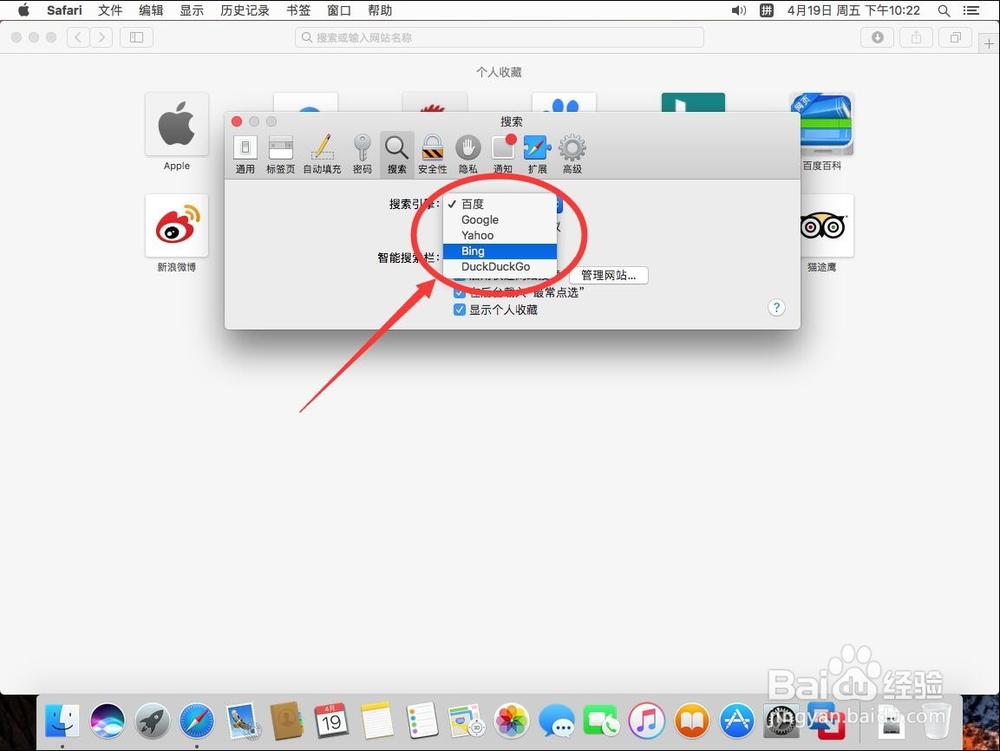
Task: Open App Store in the dock
Action: pos(737,721)
